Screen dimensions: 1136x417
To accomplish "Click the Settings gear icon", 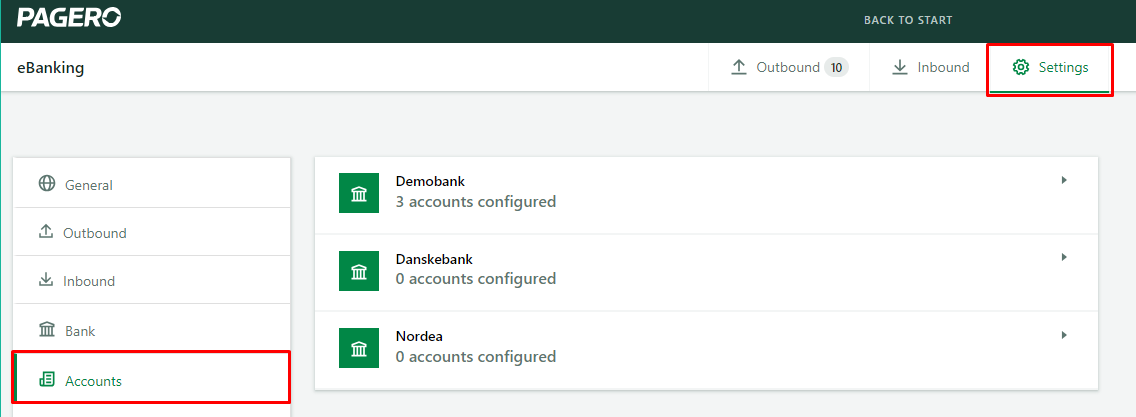I will pos(1021,67).
